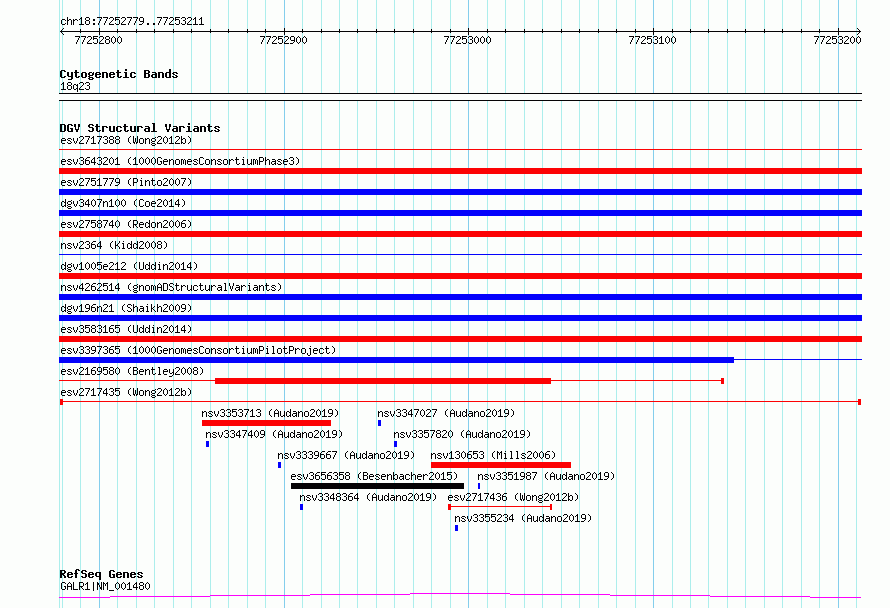This screenshot has height=608, width=890.
Task: Open the nsv3347409 (Audano2019) variant label
Action: tap(274, 434)
